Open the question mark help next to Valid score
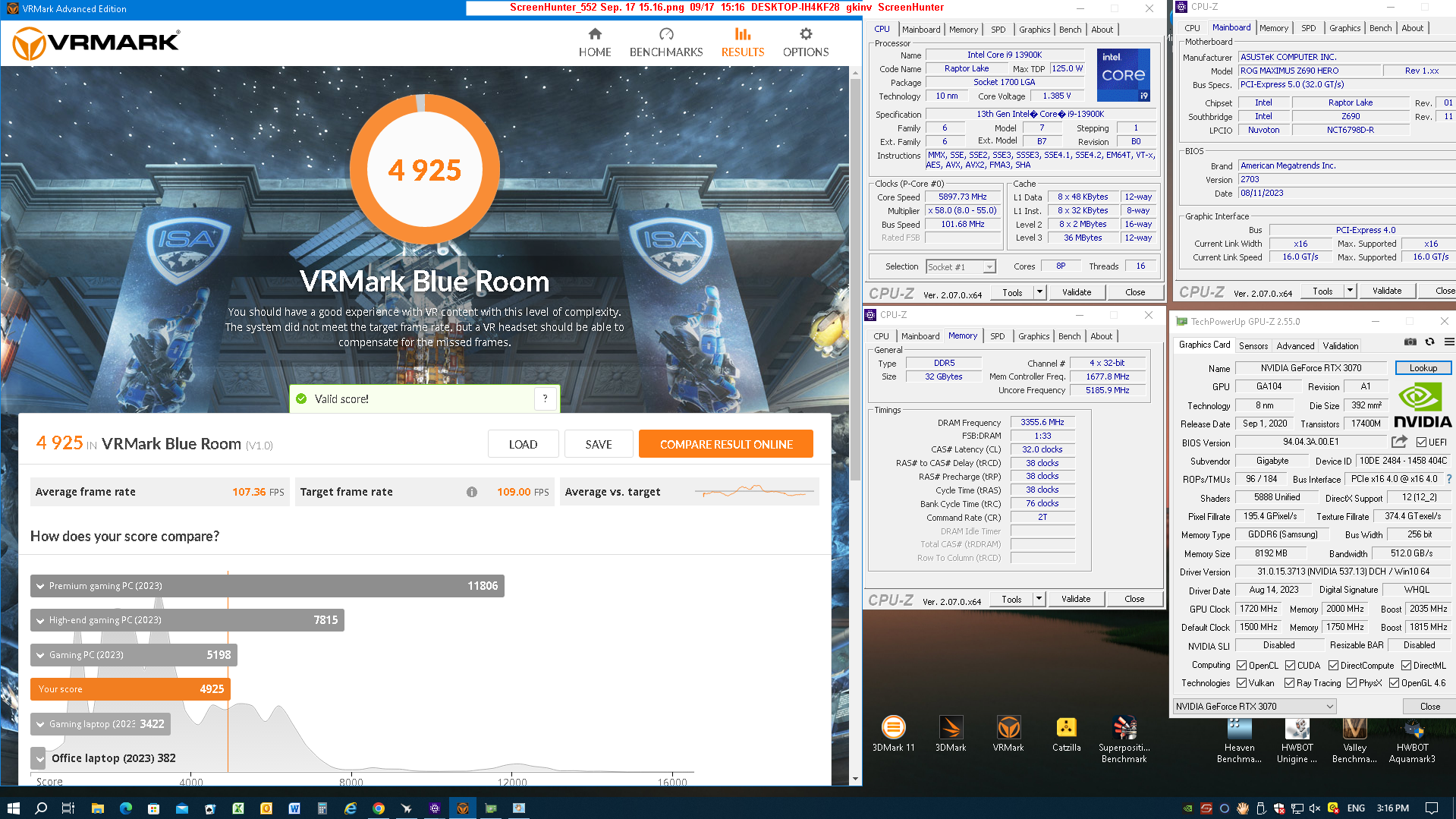Screen dimensions: 1456x819 coord(545,398)
